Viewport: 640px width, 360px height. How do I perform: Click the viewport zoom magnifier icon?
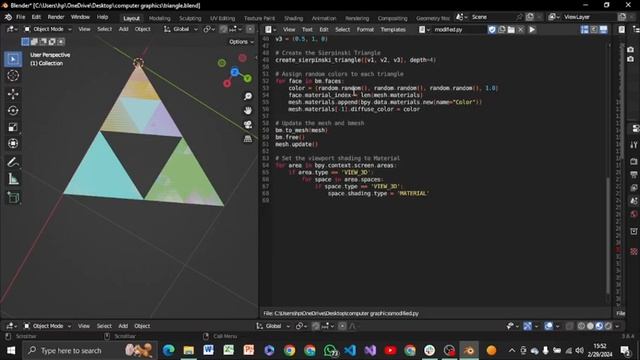248,96
